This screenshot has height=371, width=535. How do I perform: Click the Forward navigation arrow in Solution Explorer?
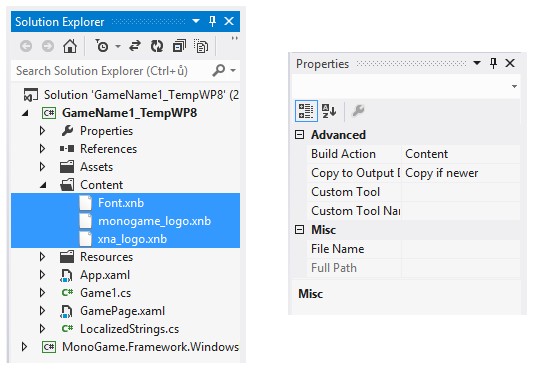[48, 46]
